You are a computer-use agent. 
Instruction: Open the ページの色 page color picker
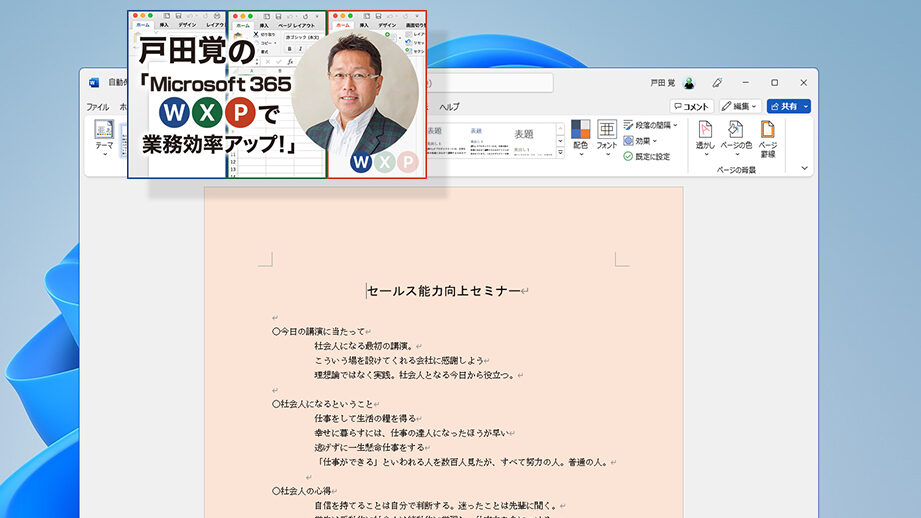pyautogui.click(x=736, y=139)
